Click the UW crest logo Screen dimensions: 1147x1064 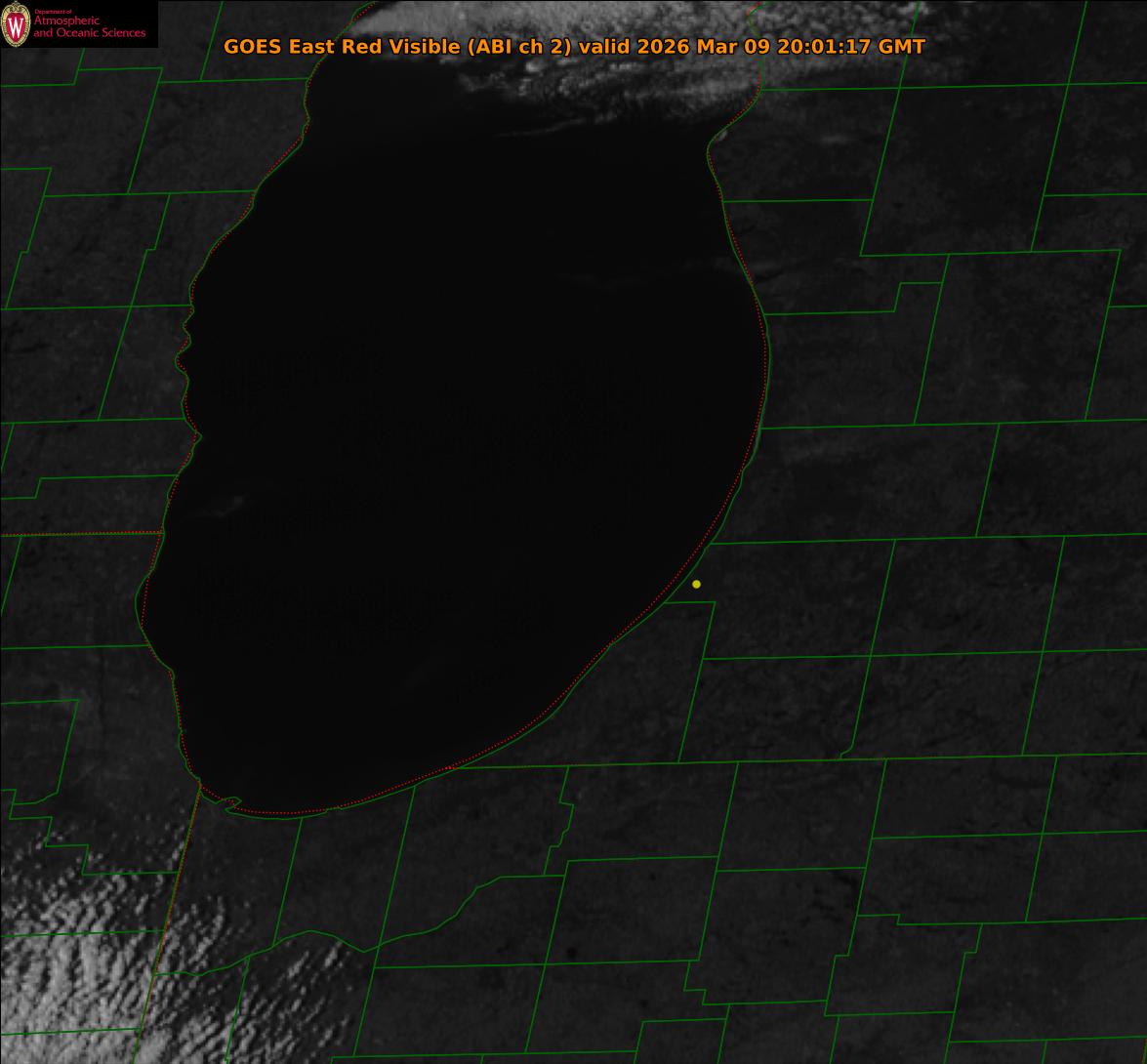(x=16, y=24)
